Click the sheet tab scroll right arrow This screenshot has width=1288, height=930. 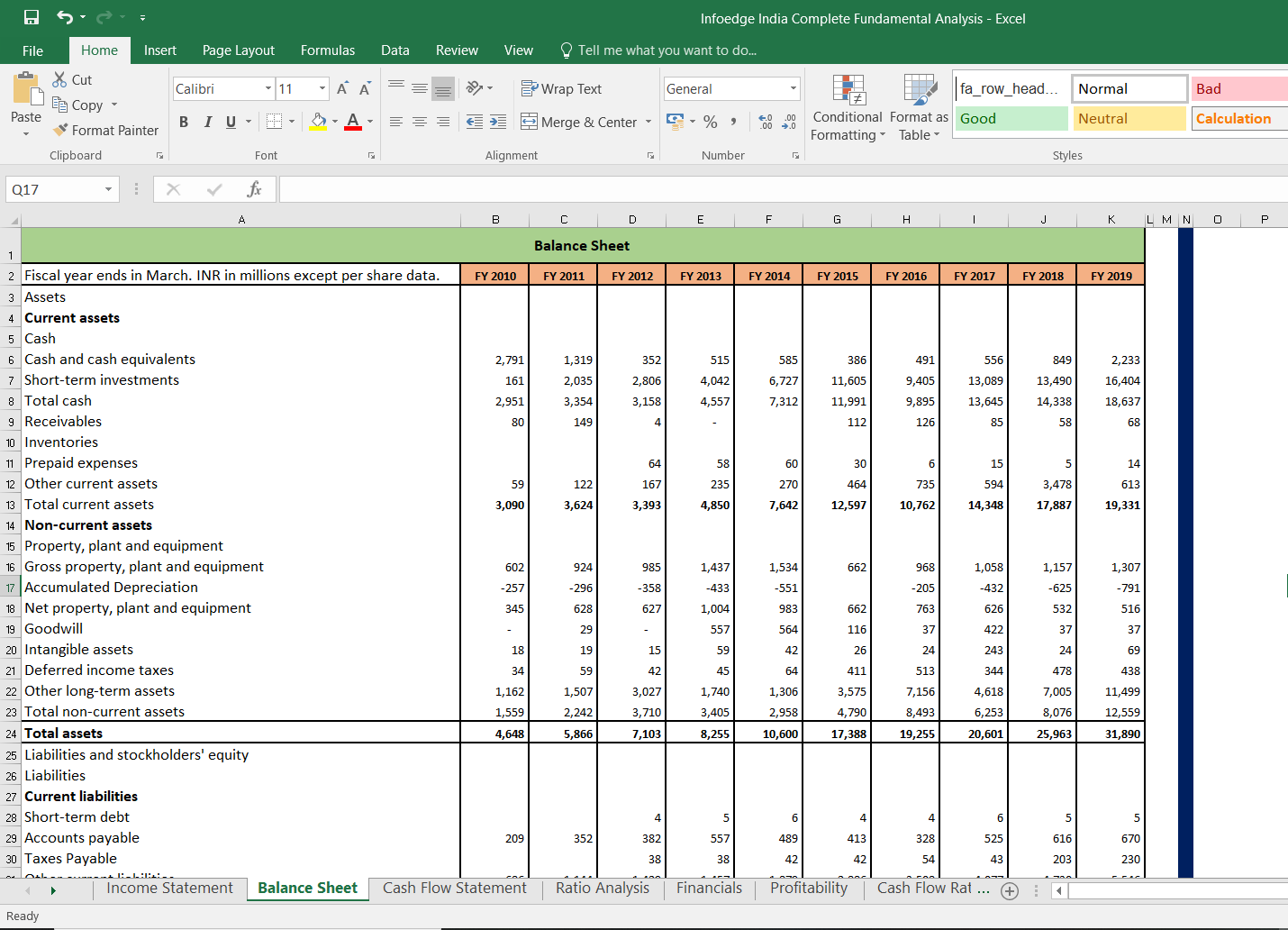point(53,890)
